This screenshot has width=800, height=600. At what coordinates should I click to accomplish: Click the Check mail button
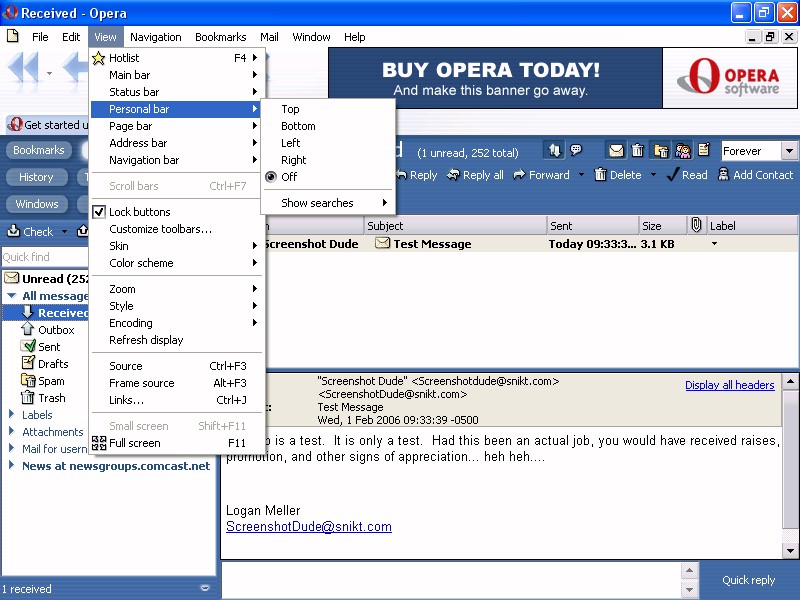tap(30, 232)
